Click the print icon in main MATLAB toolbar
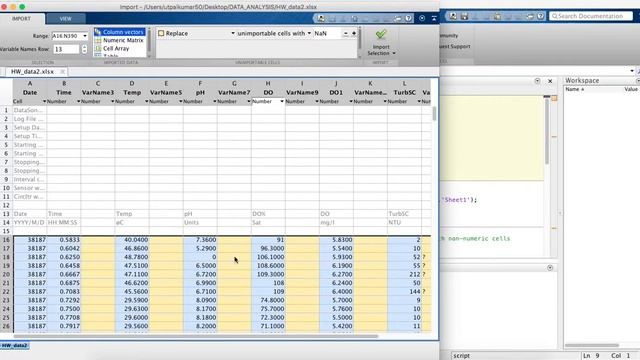 pos(530,16)
